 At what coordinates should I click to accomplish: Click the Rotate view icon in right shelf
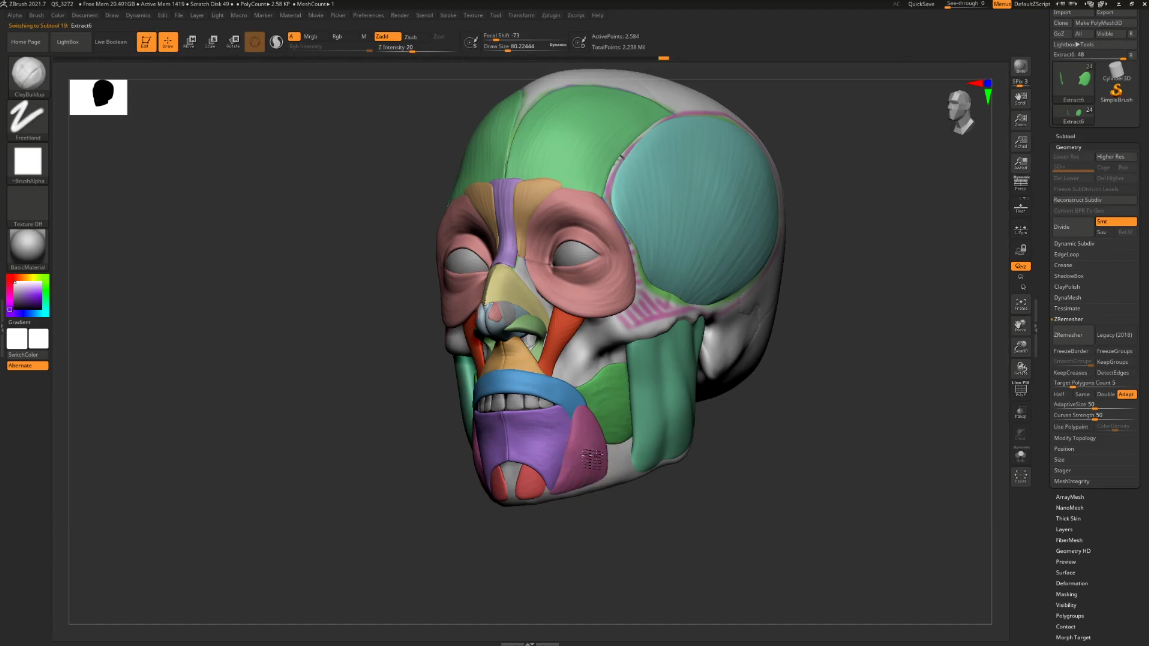[1020, 368]
